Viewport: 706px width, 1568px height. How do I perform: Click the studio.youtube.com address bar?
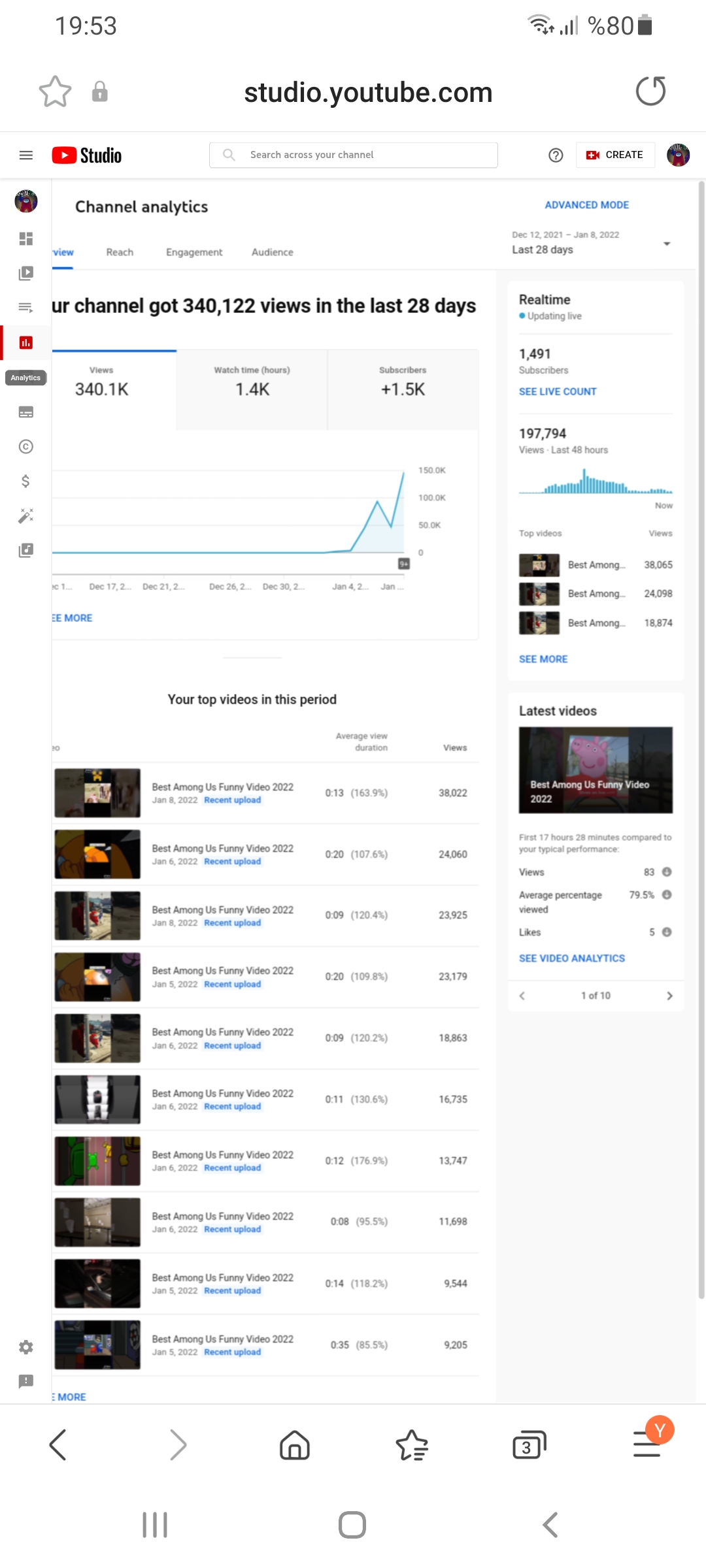point(368,92)
